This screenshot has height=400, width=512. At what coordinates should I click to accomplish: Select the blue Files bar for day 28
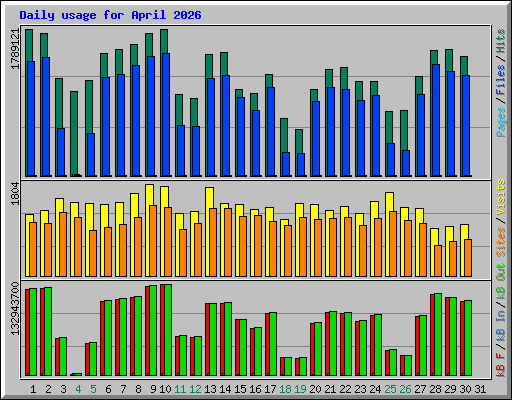click(x=436, y=120)
